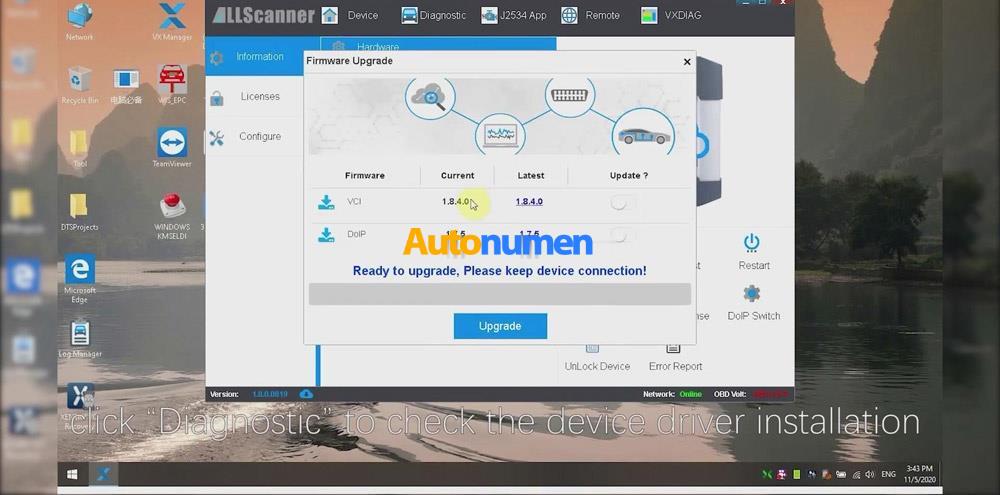Select the Tool folder on desktop
Image resolution: width=1000 pixels, height=495 pixels.
[x=79, y=148]
